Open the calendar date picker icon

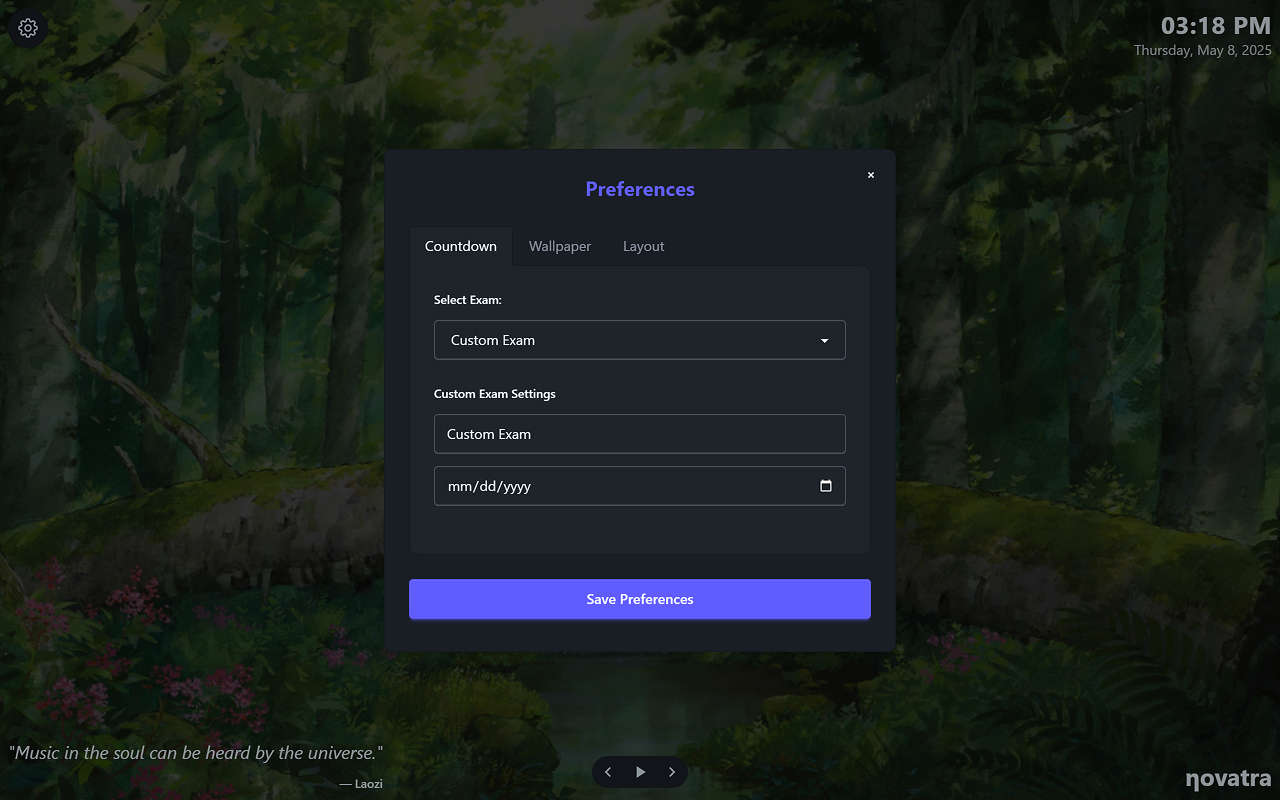[x=826, y=486]
